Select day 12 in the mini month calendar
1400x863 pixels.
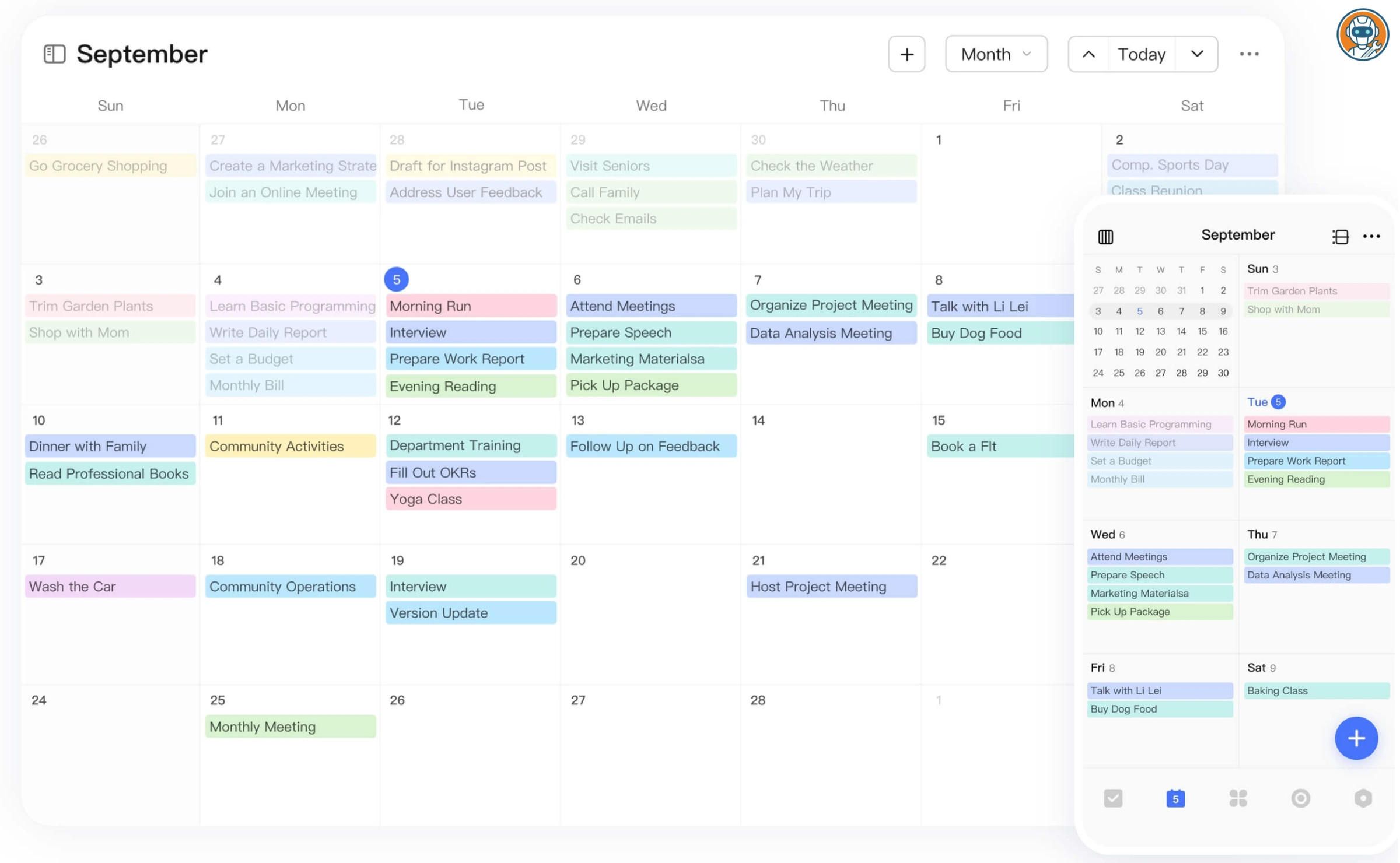[1139, 331]
